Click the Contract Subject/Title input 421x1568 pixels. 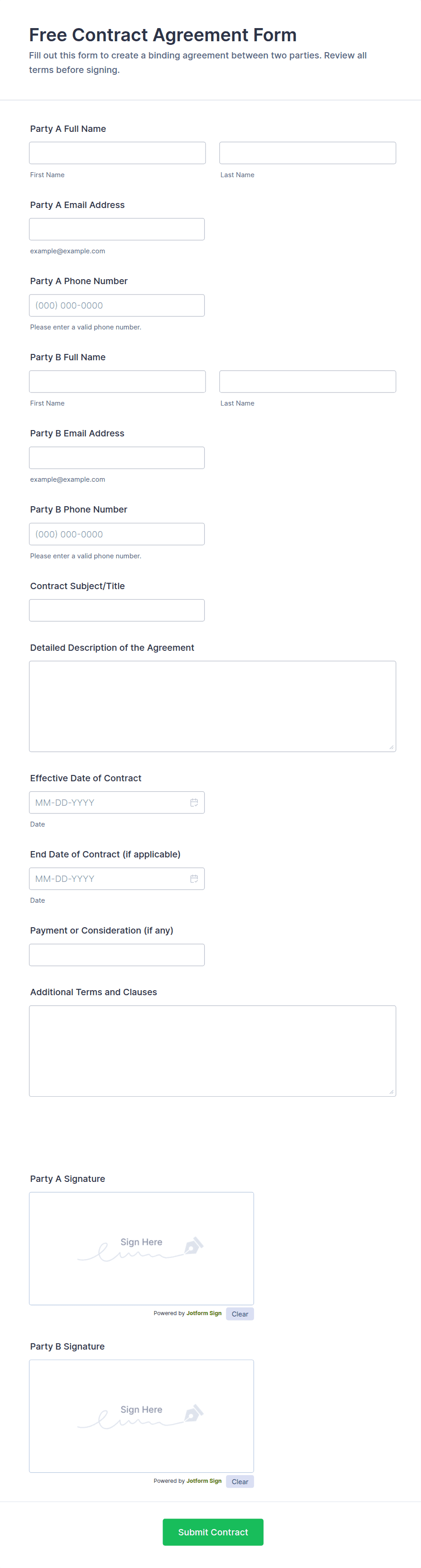(117, 610)
